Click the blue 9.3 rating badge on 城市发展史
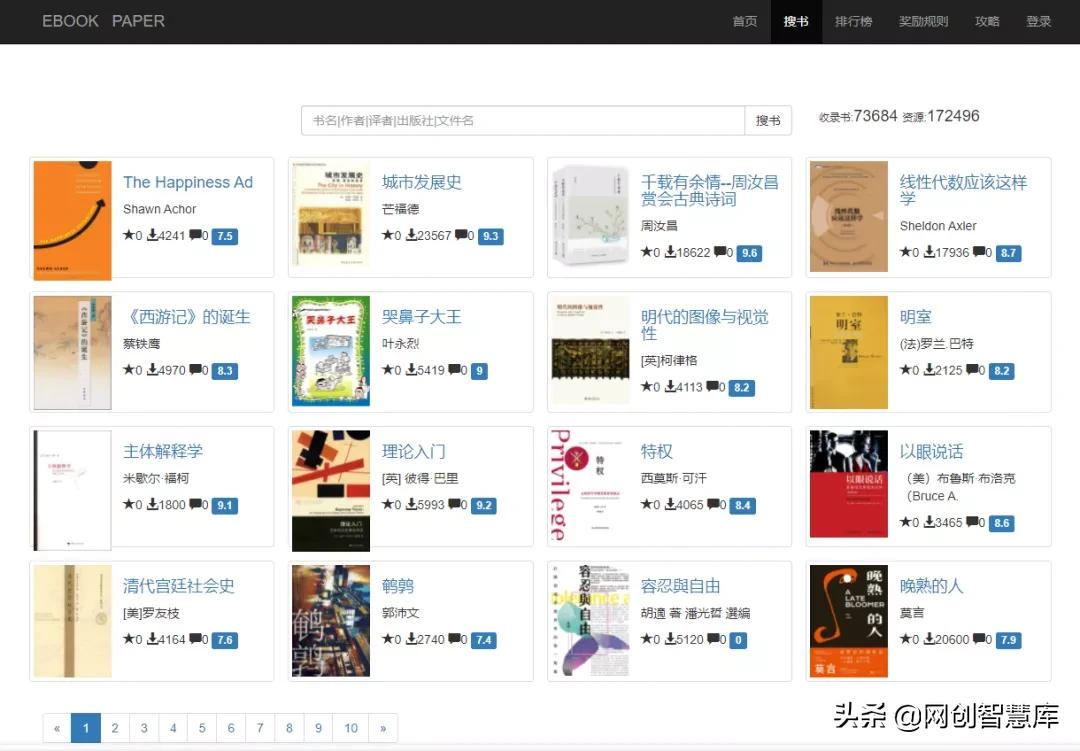 (492, 236)
